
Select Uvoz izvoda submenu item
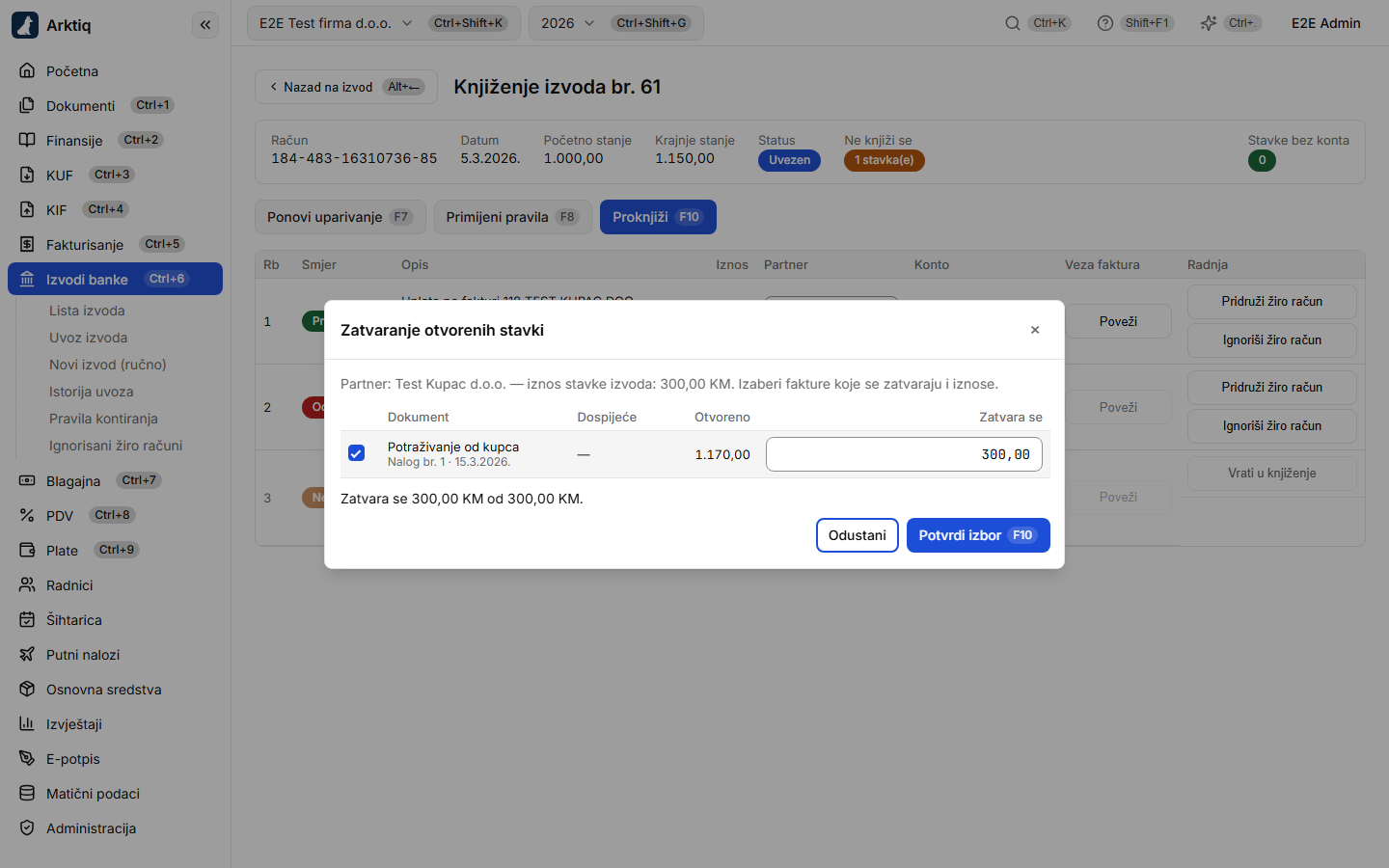(89, 338)
